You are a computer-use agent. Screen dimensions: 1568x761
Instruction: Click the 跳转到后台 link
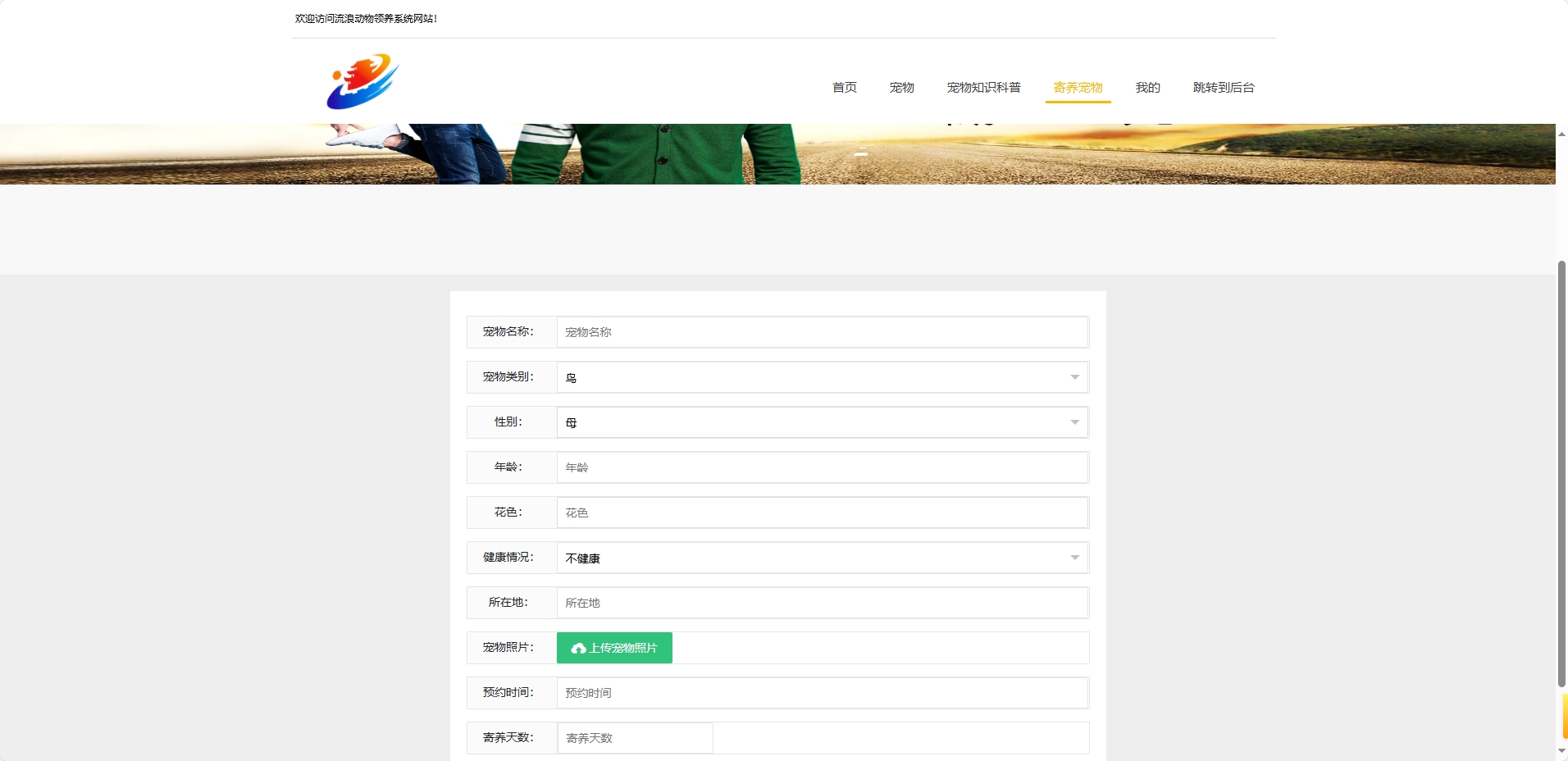[x=1224, y=88]
